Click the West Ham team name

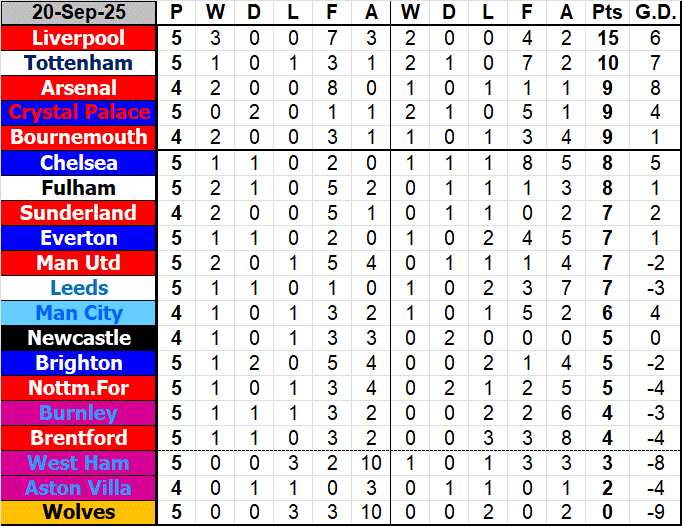point(79,463)
